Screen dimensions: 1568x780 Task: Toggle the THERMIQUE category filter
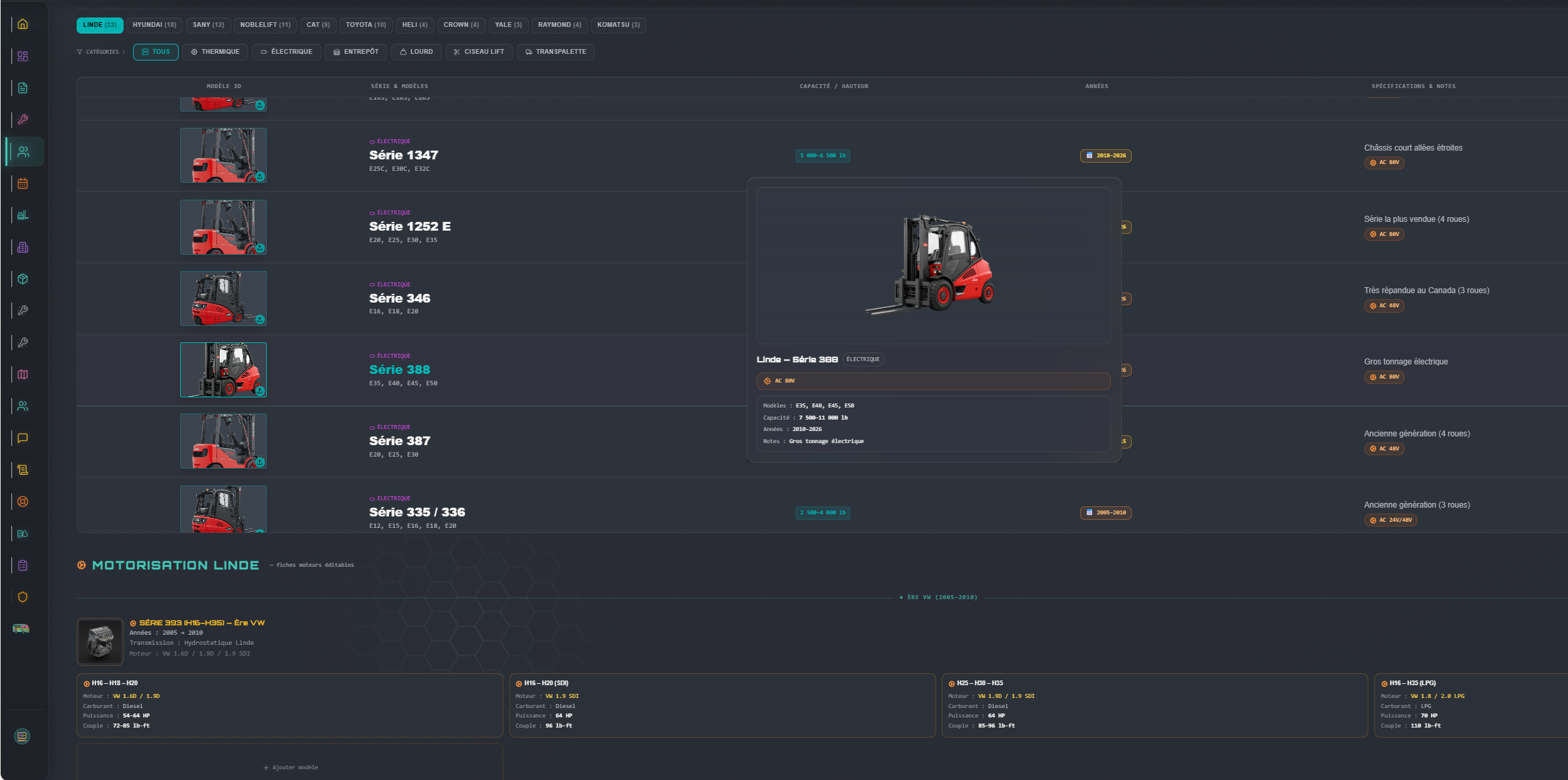pyautogui.click(x=215, y=52)
